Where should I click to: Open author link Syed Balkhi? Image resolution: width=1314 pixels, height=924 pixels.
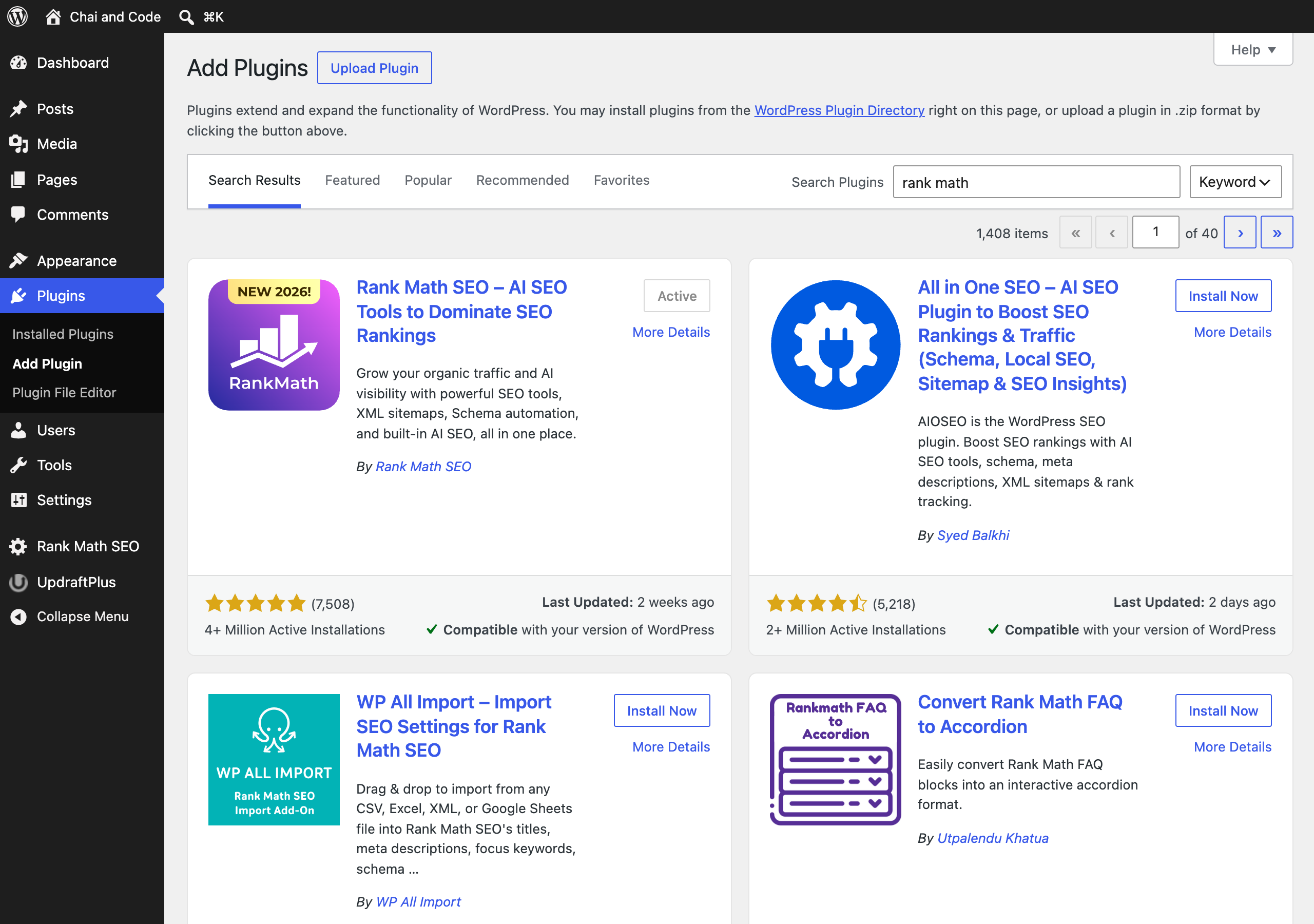973,535
